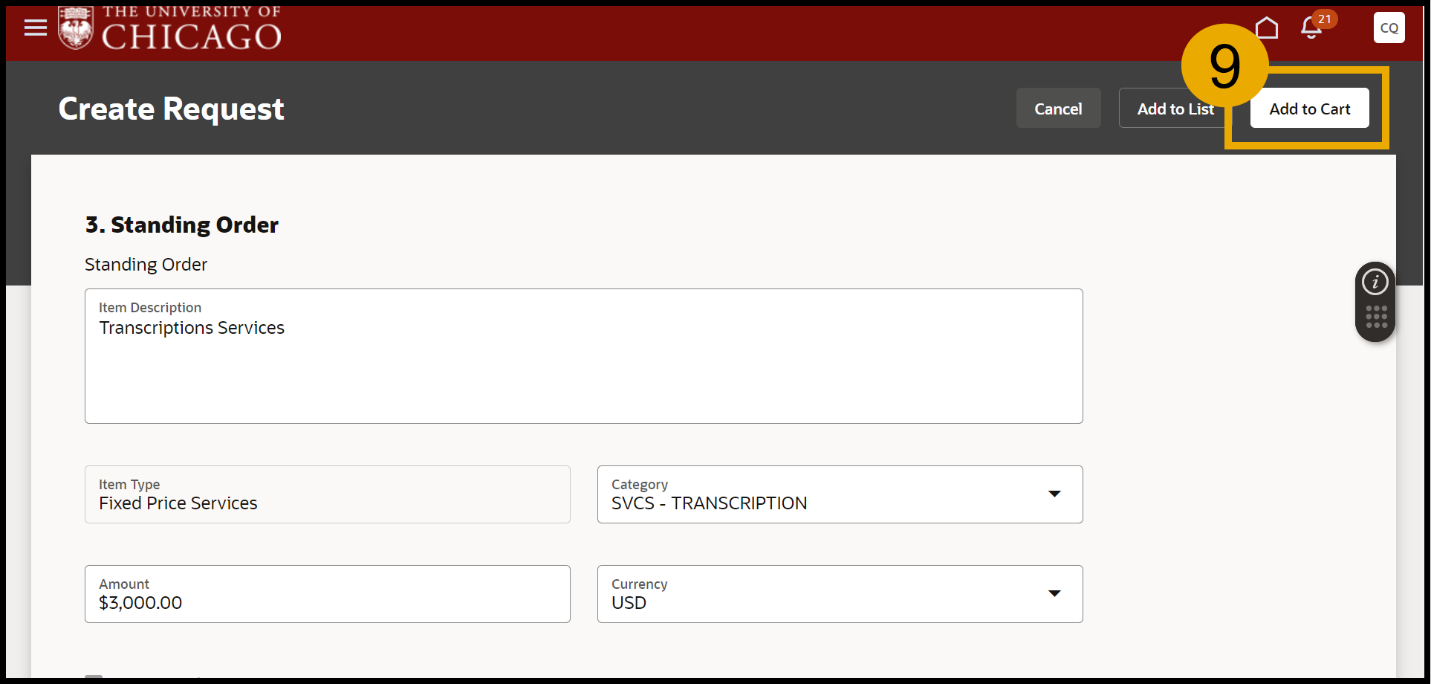
Task: Open notifications bell with 21 alerts
Action: click(1311, 29)
